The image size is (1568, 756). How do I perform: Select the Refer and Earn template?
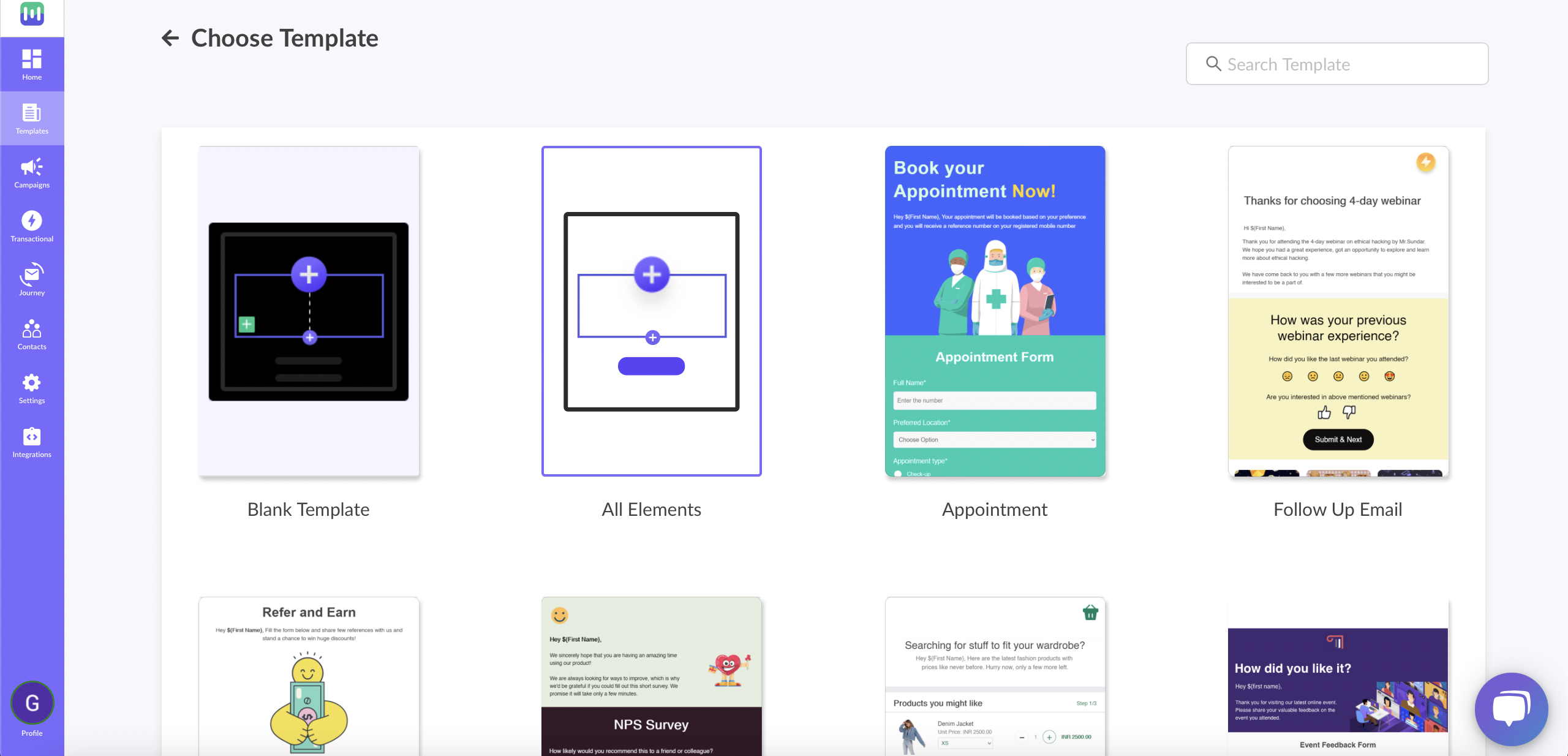[308, 676]
